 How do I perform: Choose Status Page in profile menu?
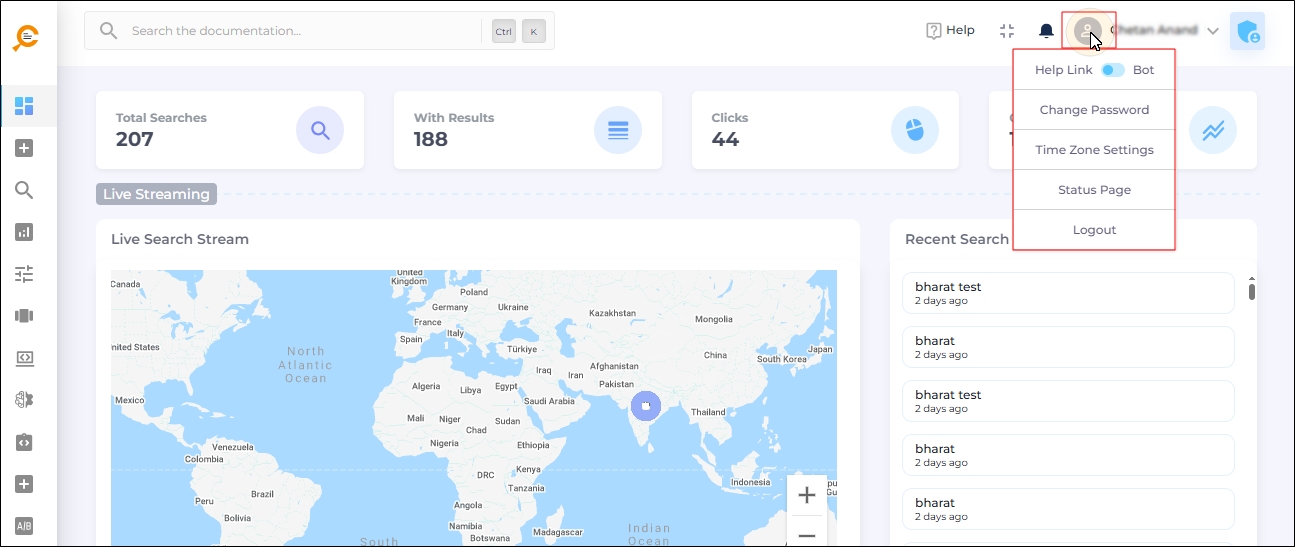click(x=1094, y=190)
